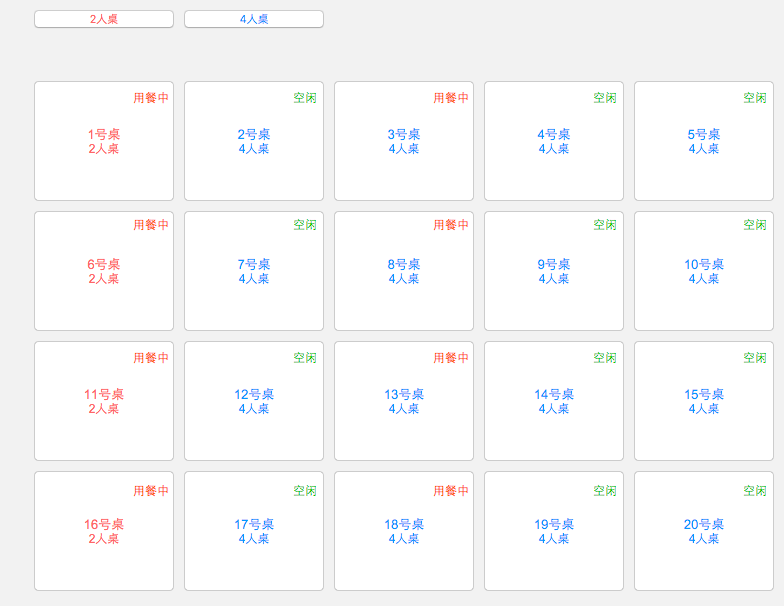Select the 4人桌 filter tab

pyautogui.click(x=254, y=19)
